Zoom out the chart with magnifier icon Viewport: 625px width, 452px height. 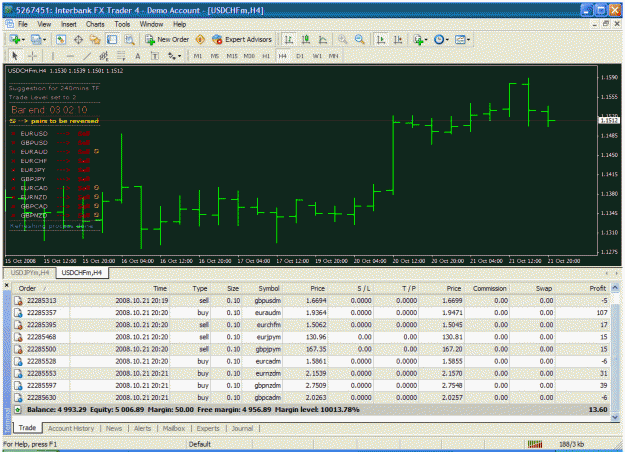click(x=360, y=39)
